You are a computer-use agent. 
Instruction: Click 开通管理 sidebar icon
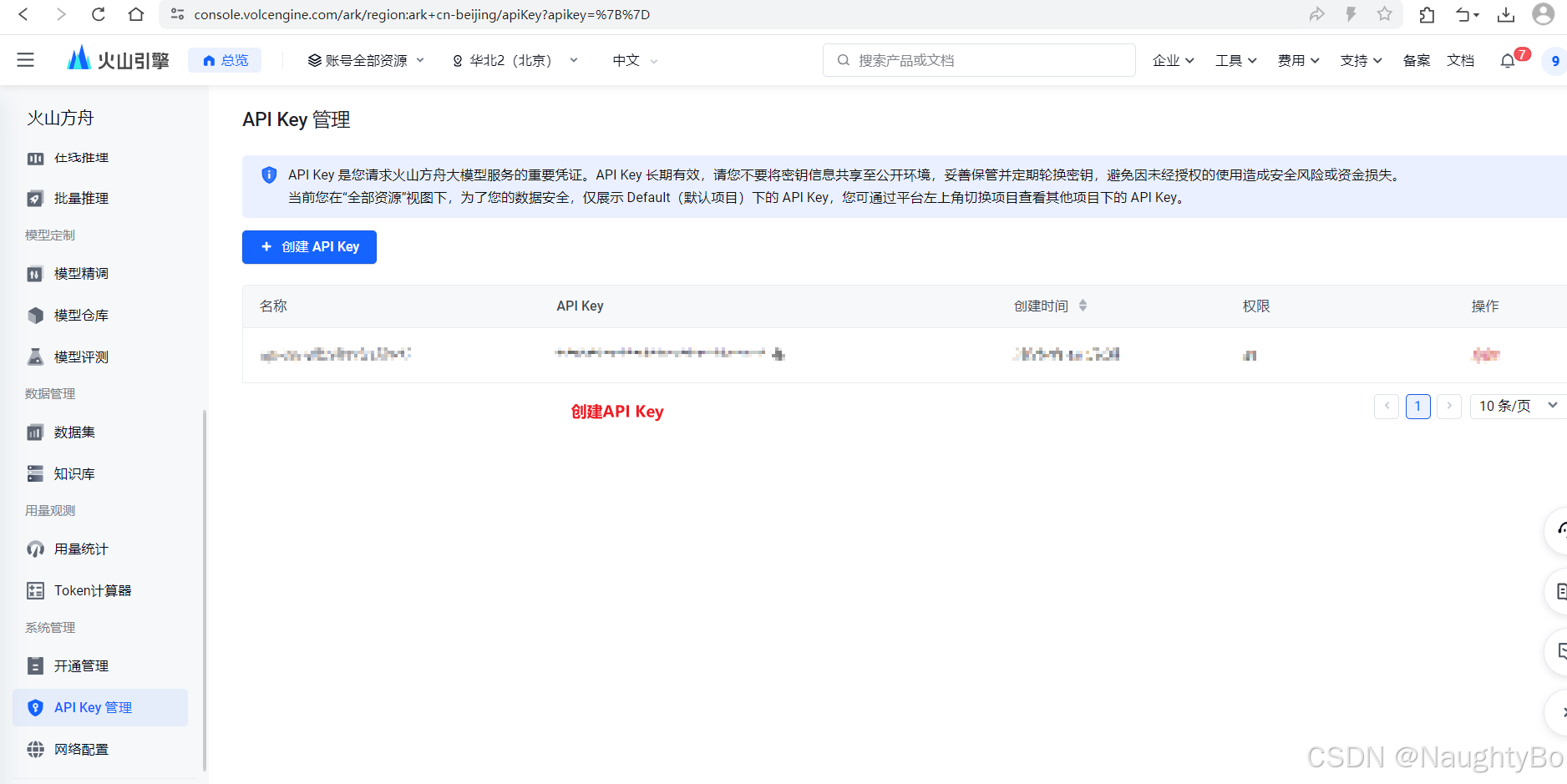(35, 666)
